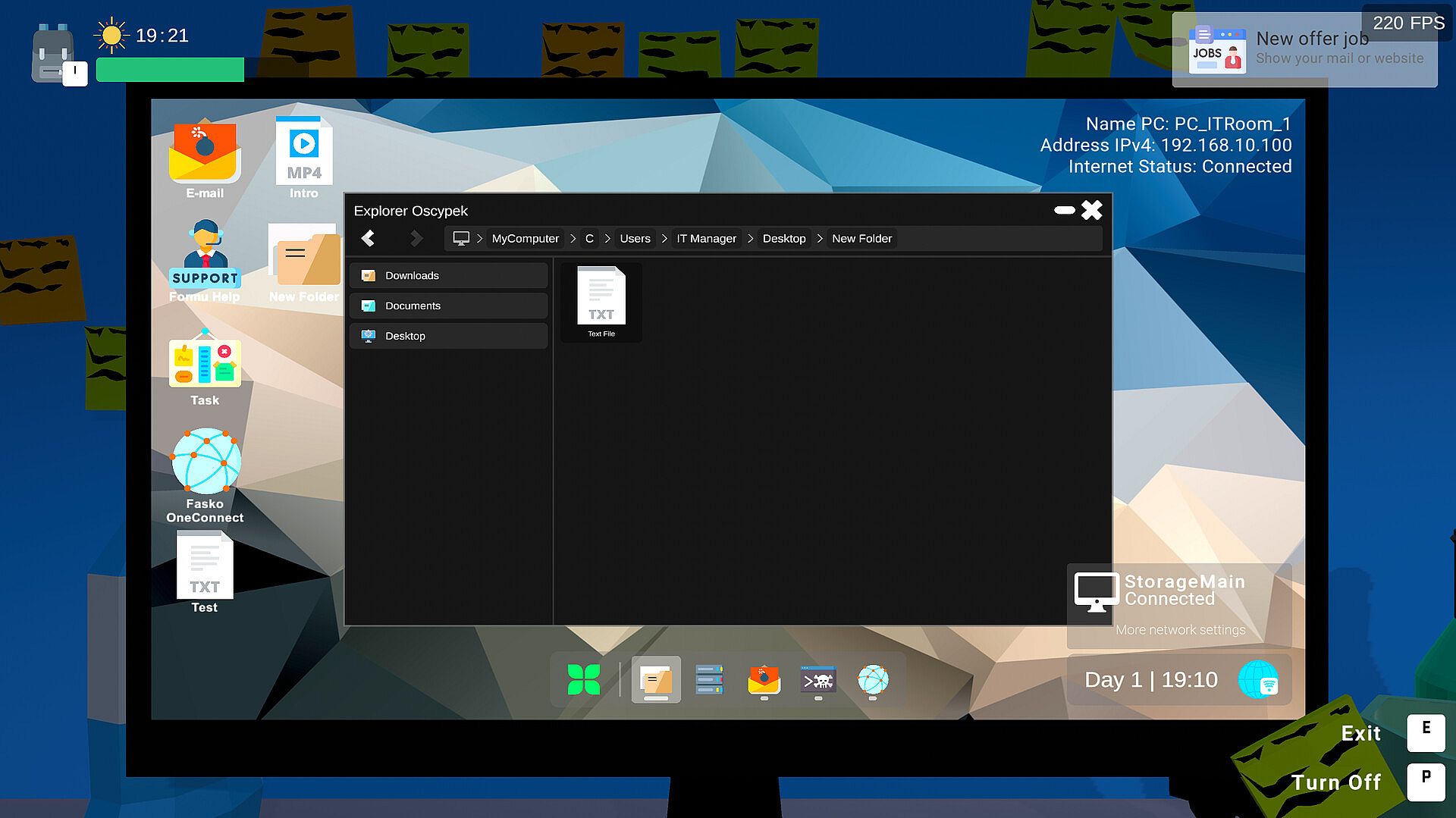Click the green clover start menu icon
This screenshot has width=1456, height=818.
click(583, 680)
